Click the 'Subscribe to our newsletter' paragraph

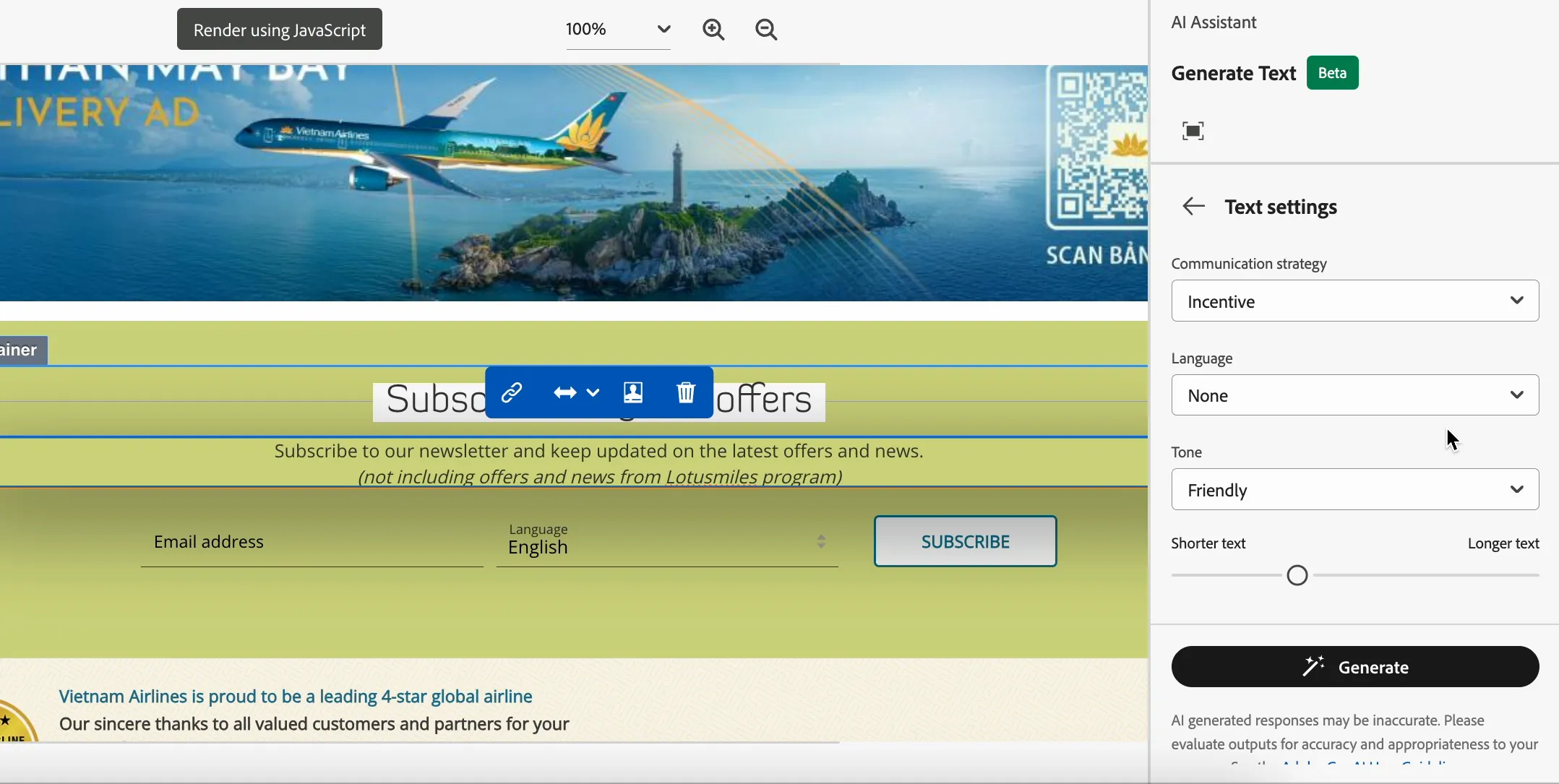598,452
